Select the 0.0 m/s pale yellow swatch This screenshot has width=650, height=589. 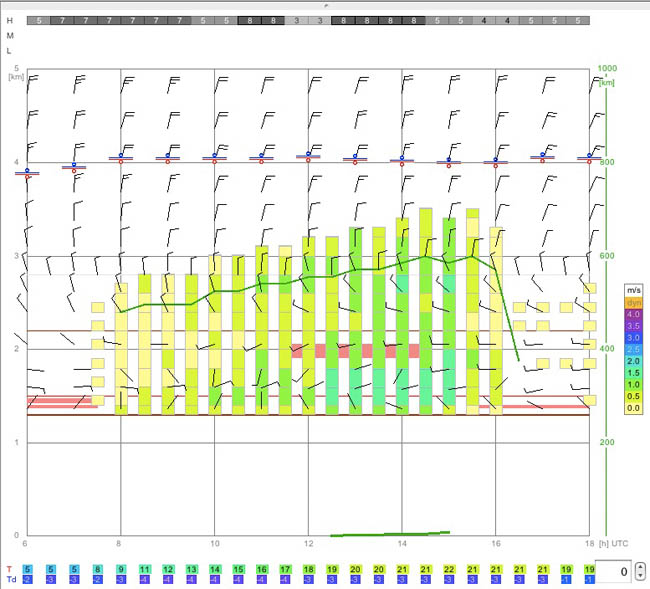pos(633,408)
